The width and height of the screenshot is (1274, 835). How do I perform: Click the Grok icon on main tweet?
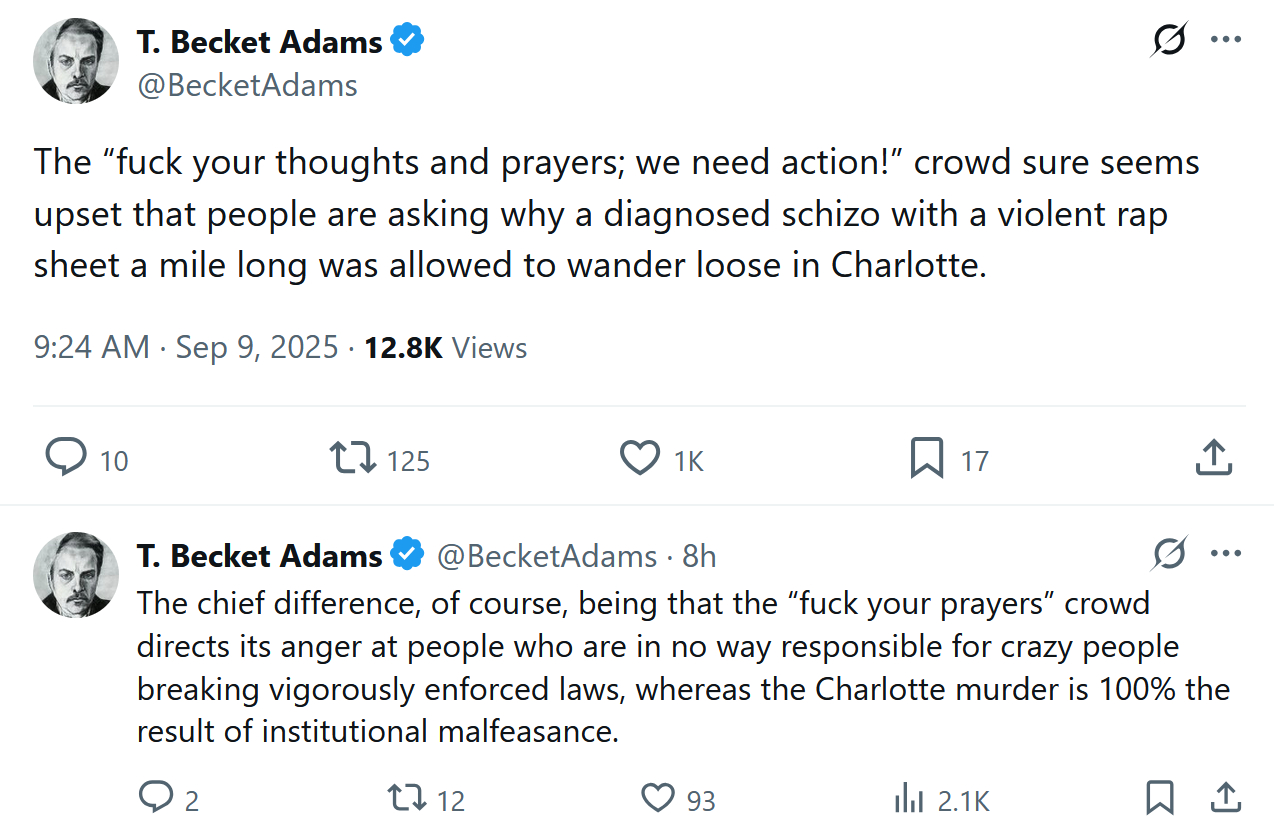click(x=1169, y=41)
